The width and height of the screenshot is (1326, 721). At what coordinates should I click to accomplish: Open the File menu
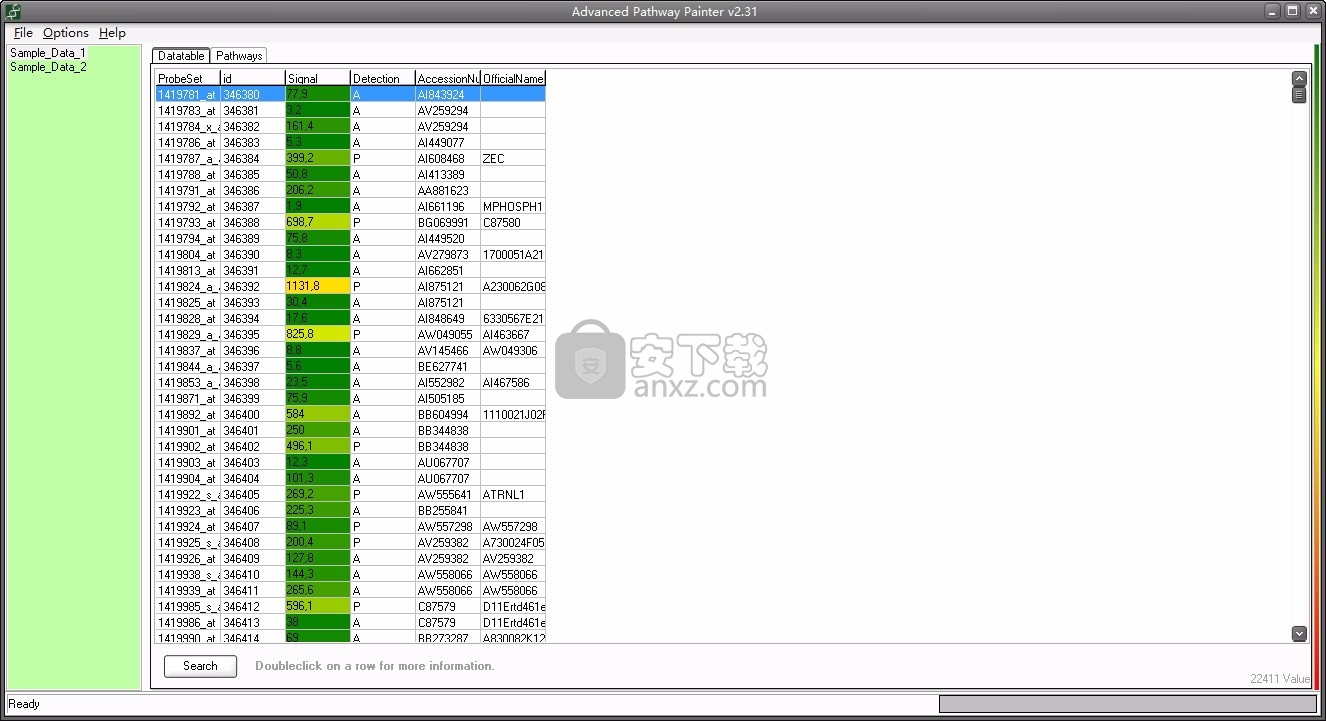[23, 33]
